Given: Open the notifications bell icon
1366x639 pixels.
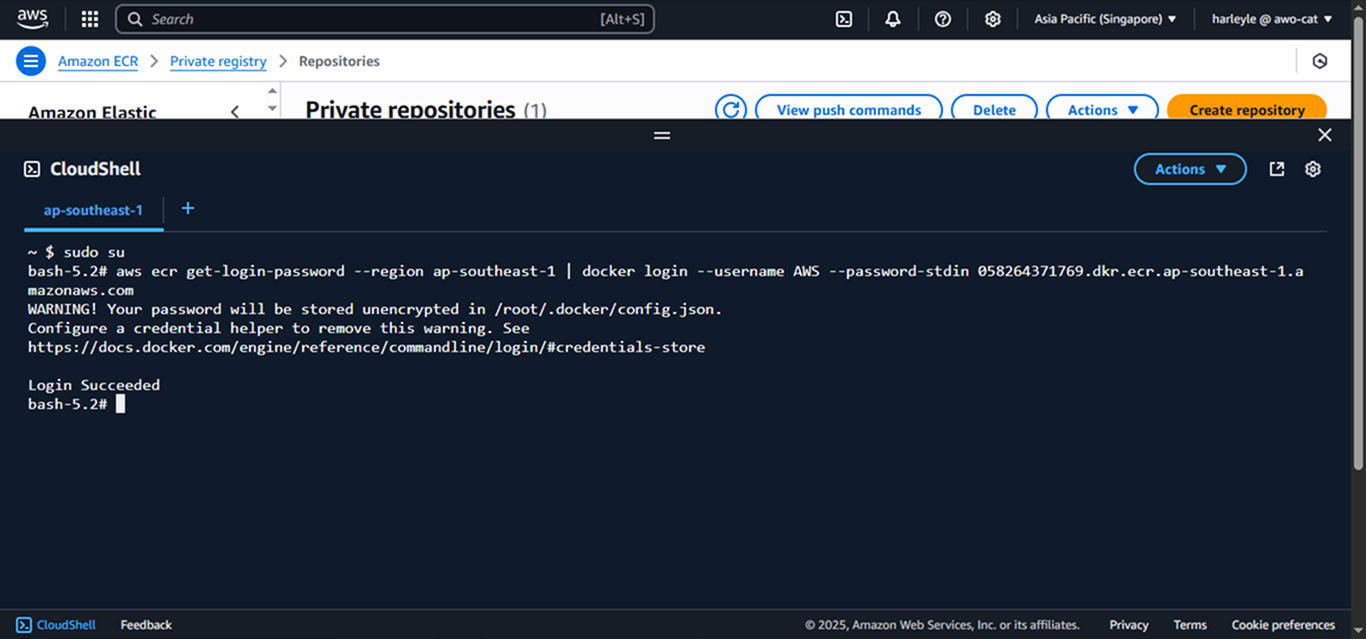Looking at the screenshot, I should click(893, 19).
